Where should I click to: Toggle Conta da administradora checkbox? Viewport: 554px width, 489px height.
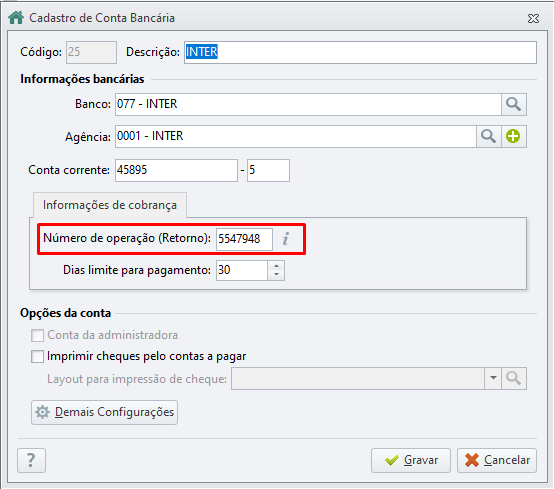coord(37,335)
